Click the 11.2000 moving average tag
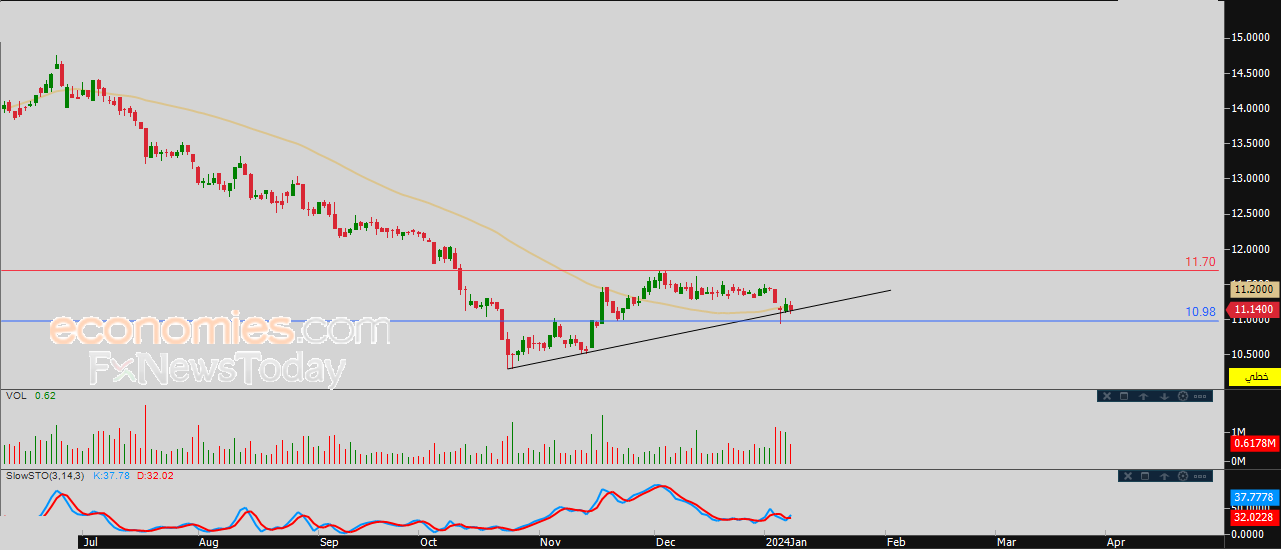 [x=1253, y=288]
